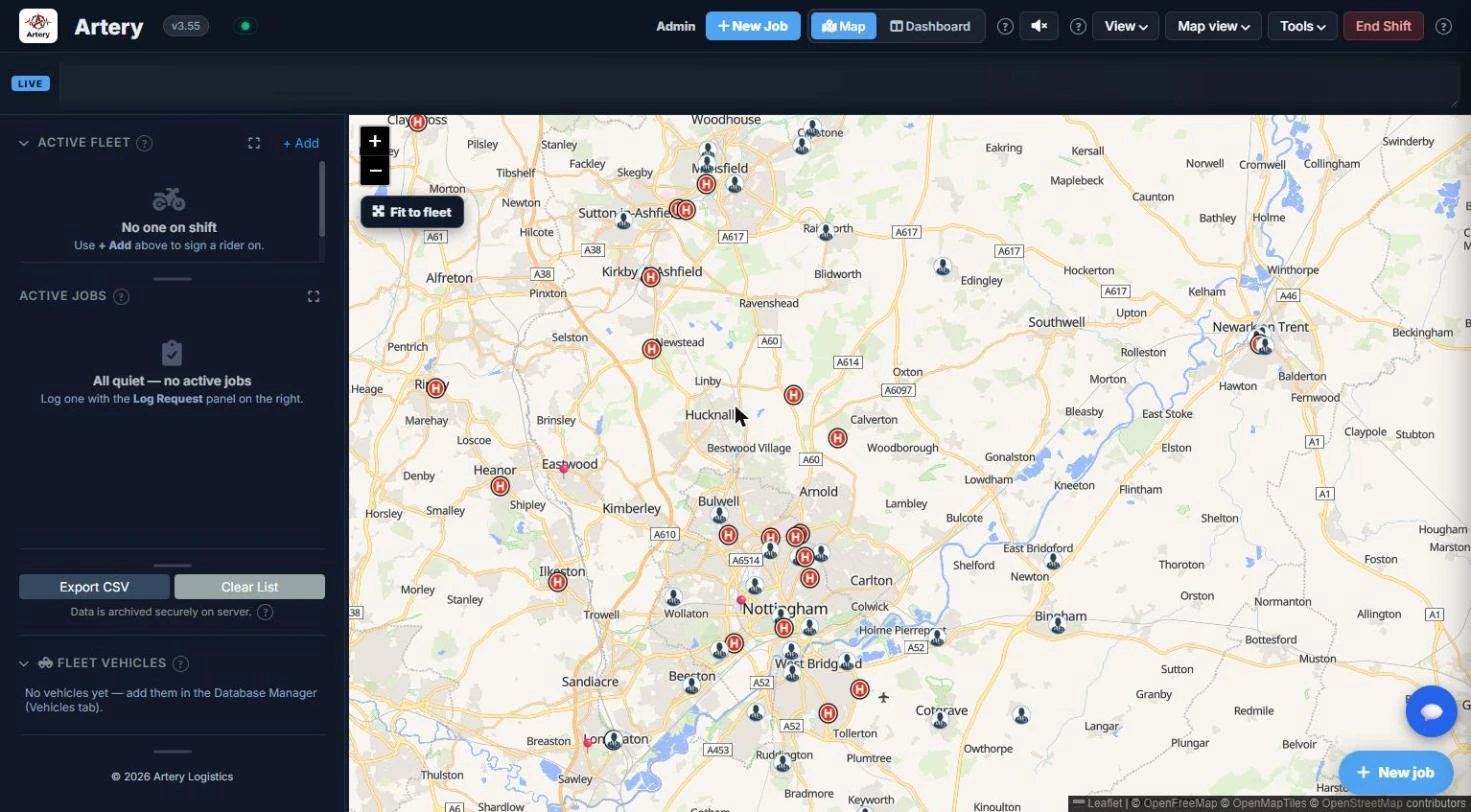Open the chat bubble widget
Image resolution: width=1471 pixels, height=812 pixels.
click(x=1431, y=711)
